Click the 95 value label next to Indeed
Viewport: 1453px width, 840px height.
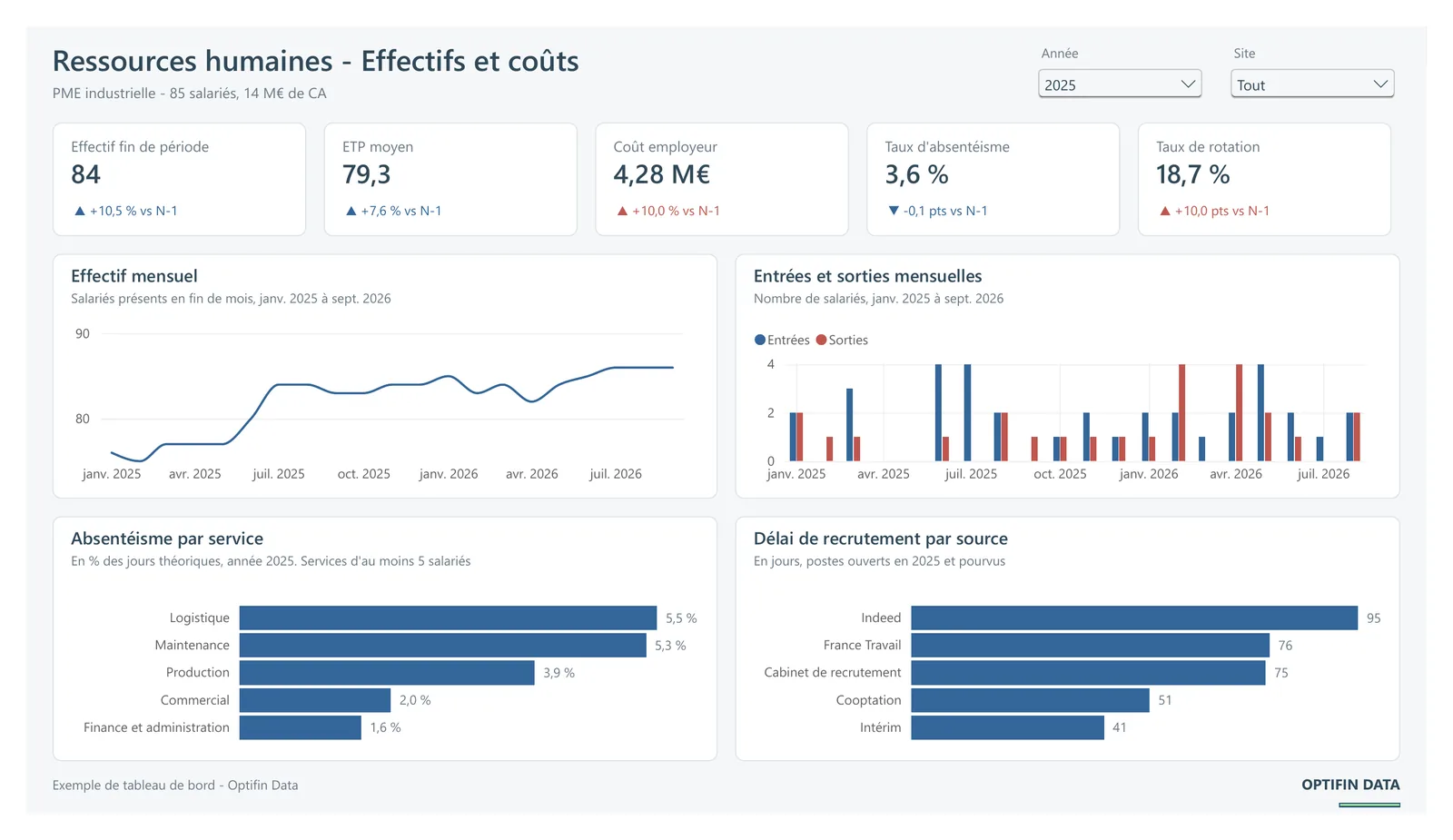1373,618
